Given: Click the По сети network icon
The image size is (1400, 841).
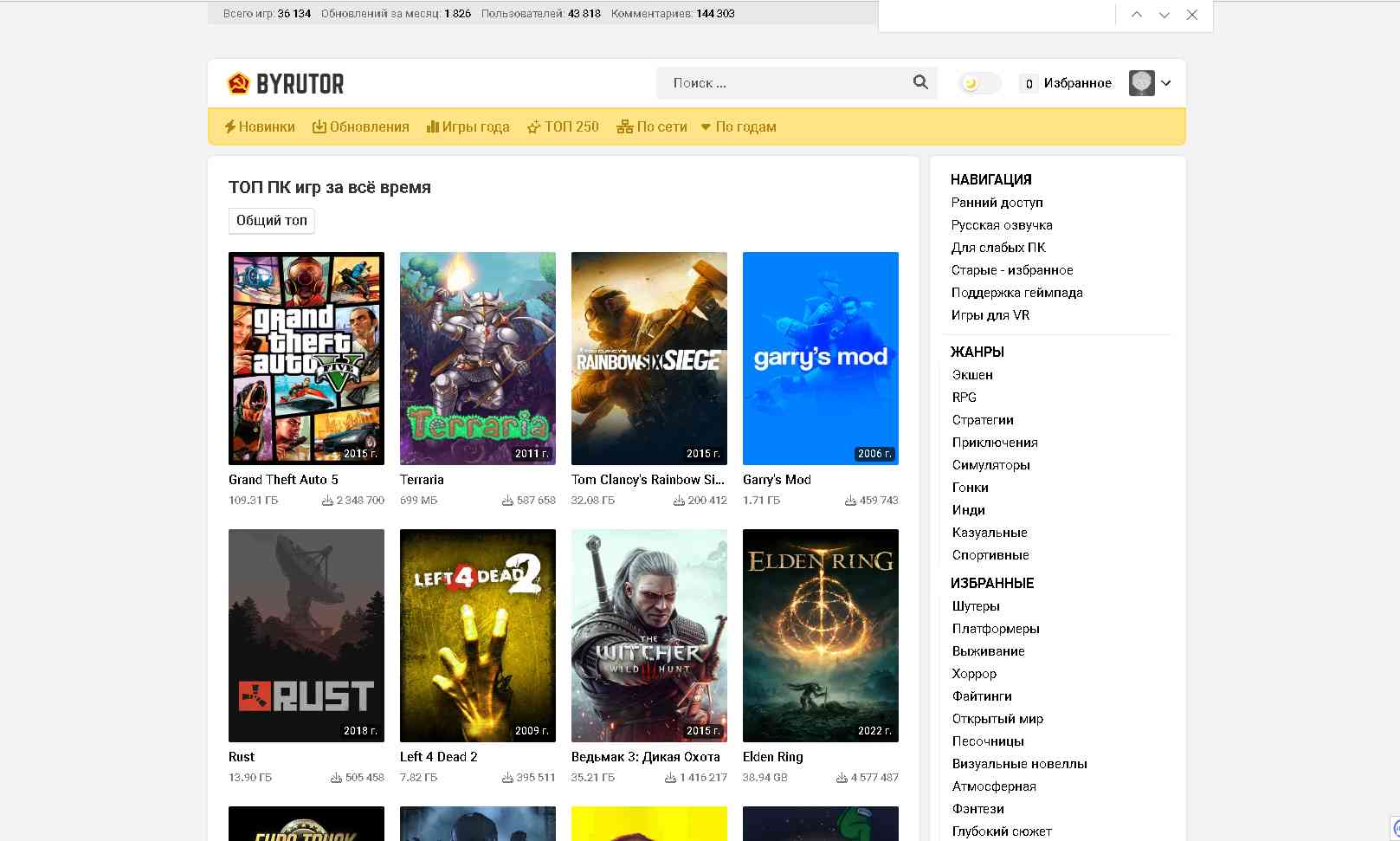Looking at the screenshot, I should 624,127.
